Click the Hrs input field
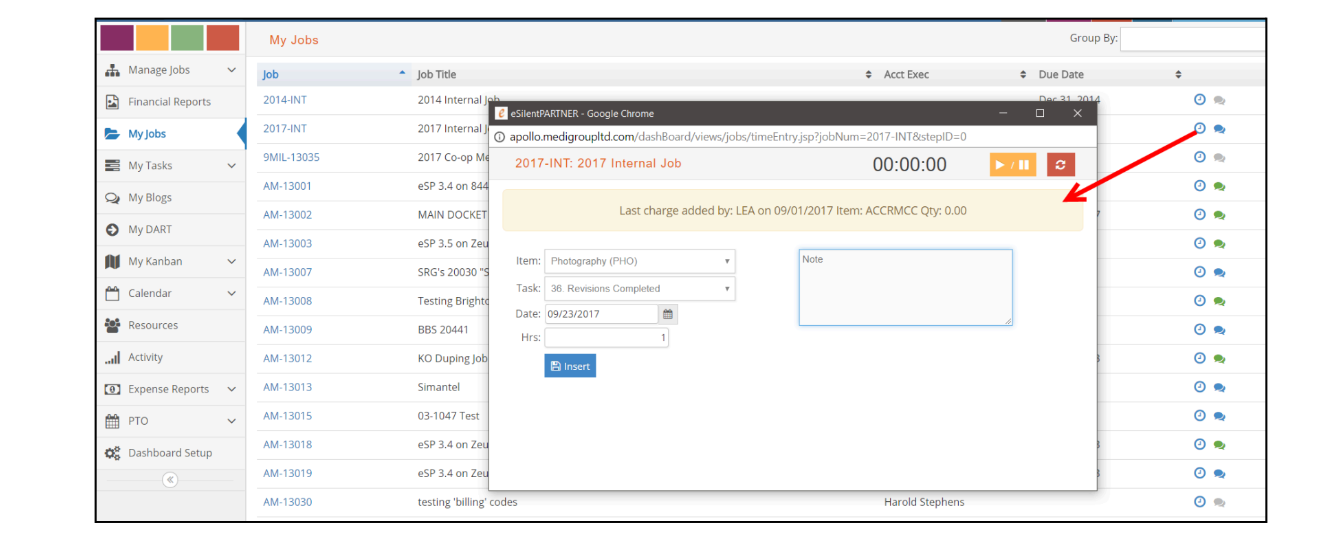Viewport: 1322px width, 533px height. click(x=606, y=338)
